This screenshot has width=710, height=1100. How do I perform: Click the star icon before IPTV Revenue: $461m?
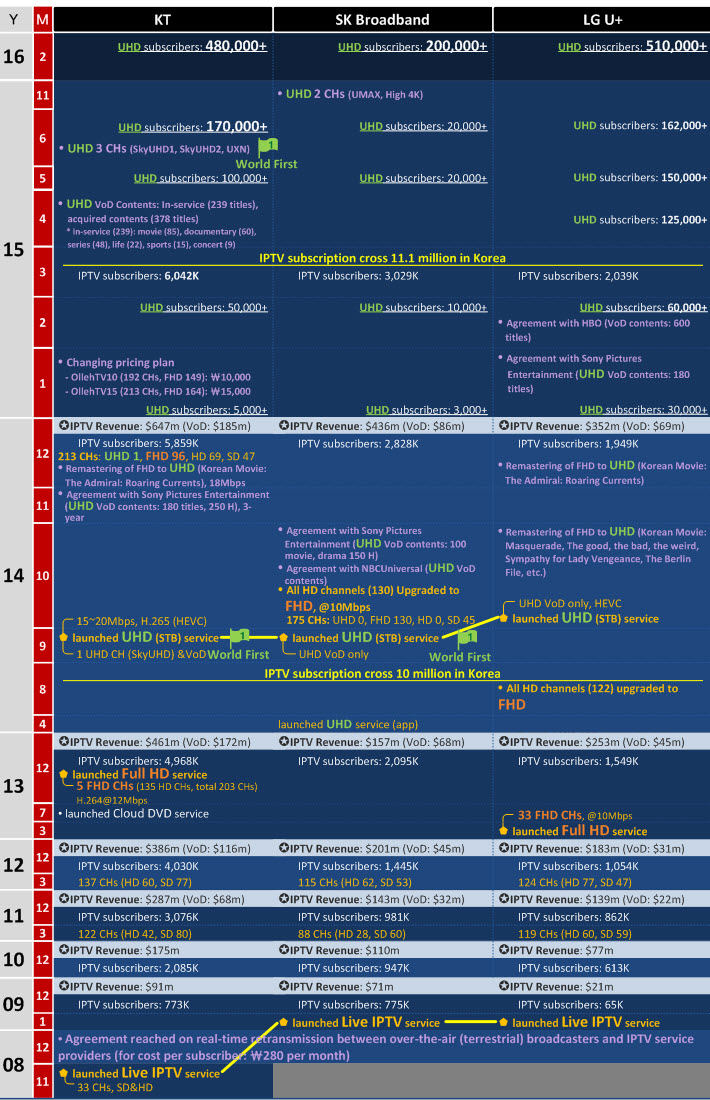click(x=64, y=742)
